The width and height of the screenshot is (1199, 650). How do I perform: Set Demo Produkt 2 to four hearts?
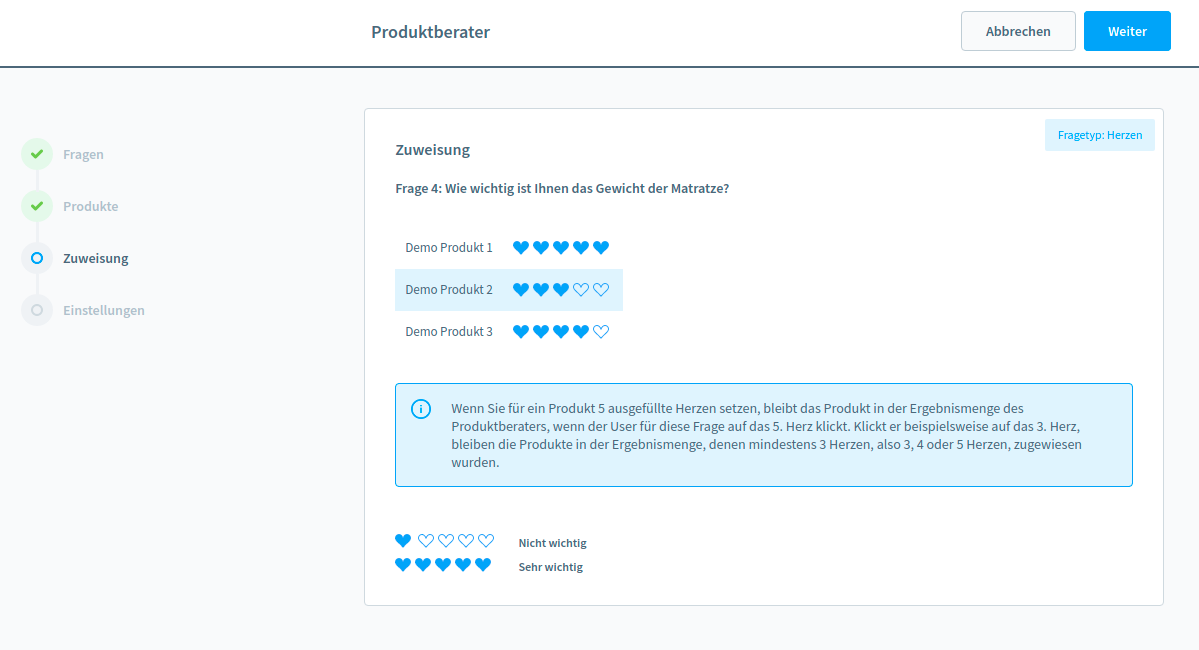[581, 290]
